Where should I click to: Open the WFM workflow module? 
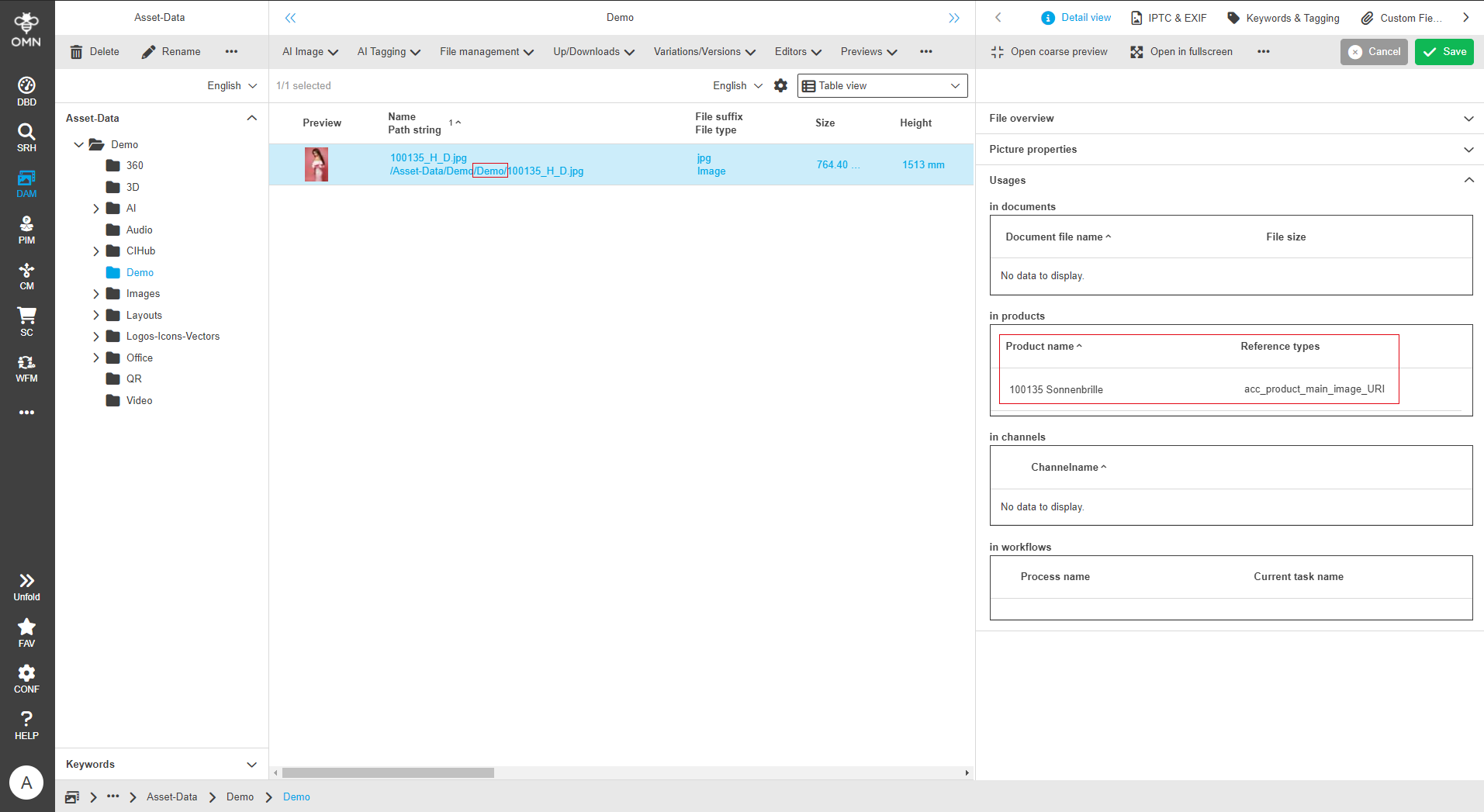[x=26, y=368]
